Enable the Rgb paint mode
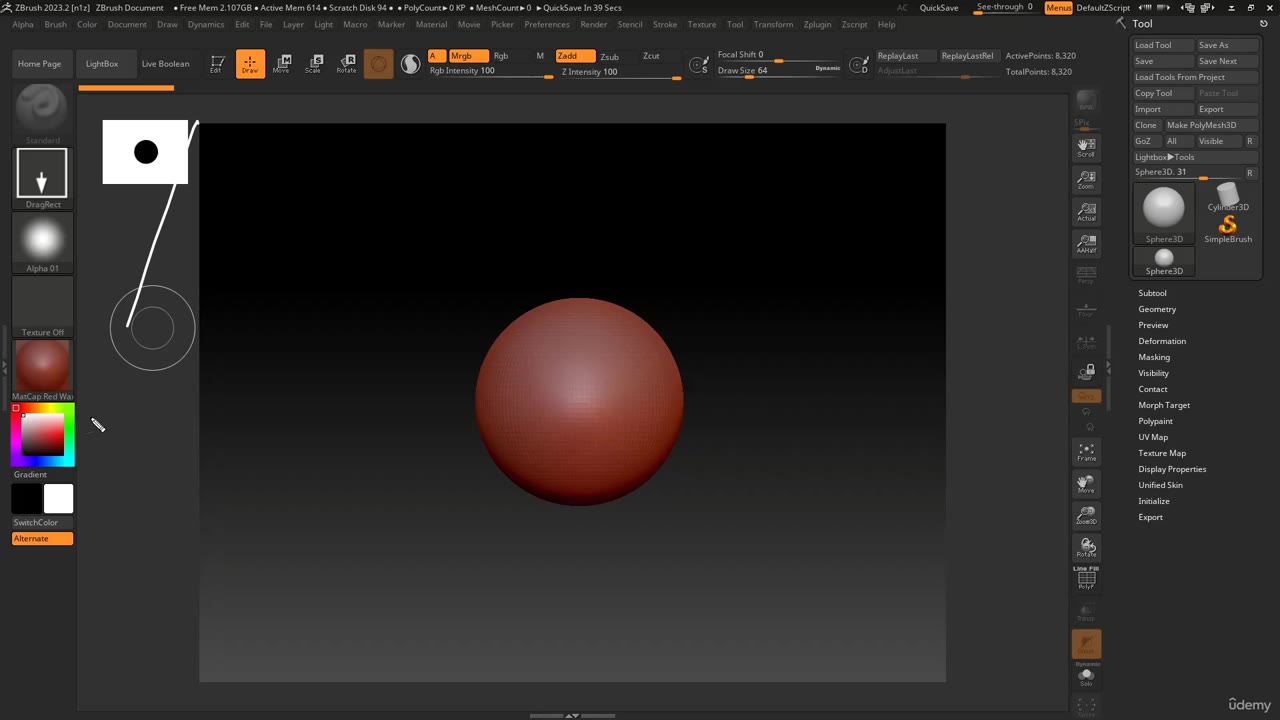1280x720 pixels. tap(501, 56)
